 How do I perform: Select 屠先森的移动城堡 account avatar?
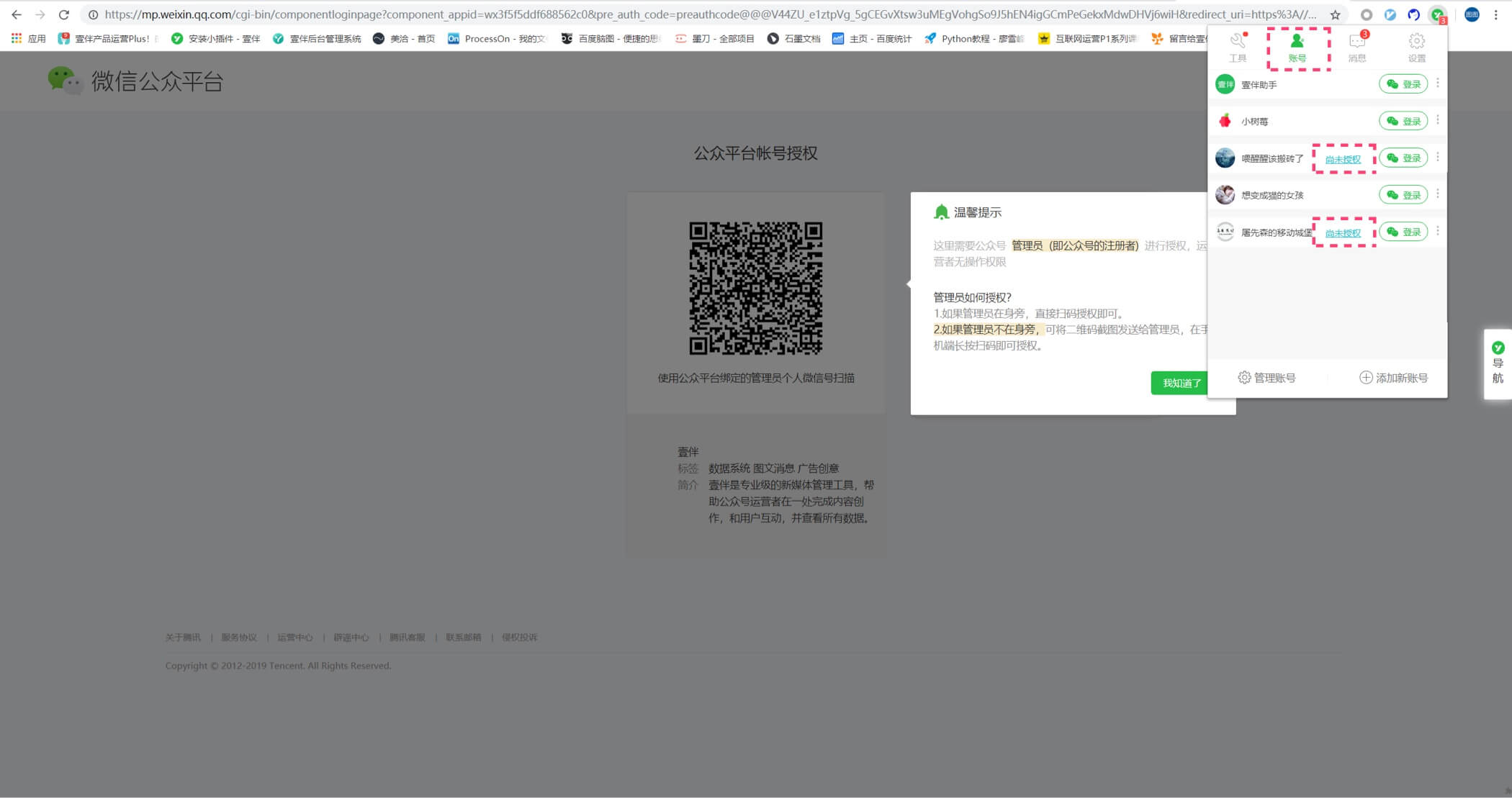tap(1225, 232)
